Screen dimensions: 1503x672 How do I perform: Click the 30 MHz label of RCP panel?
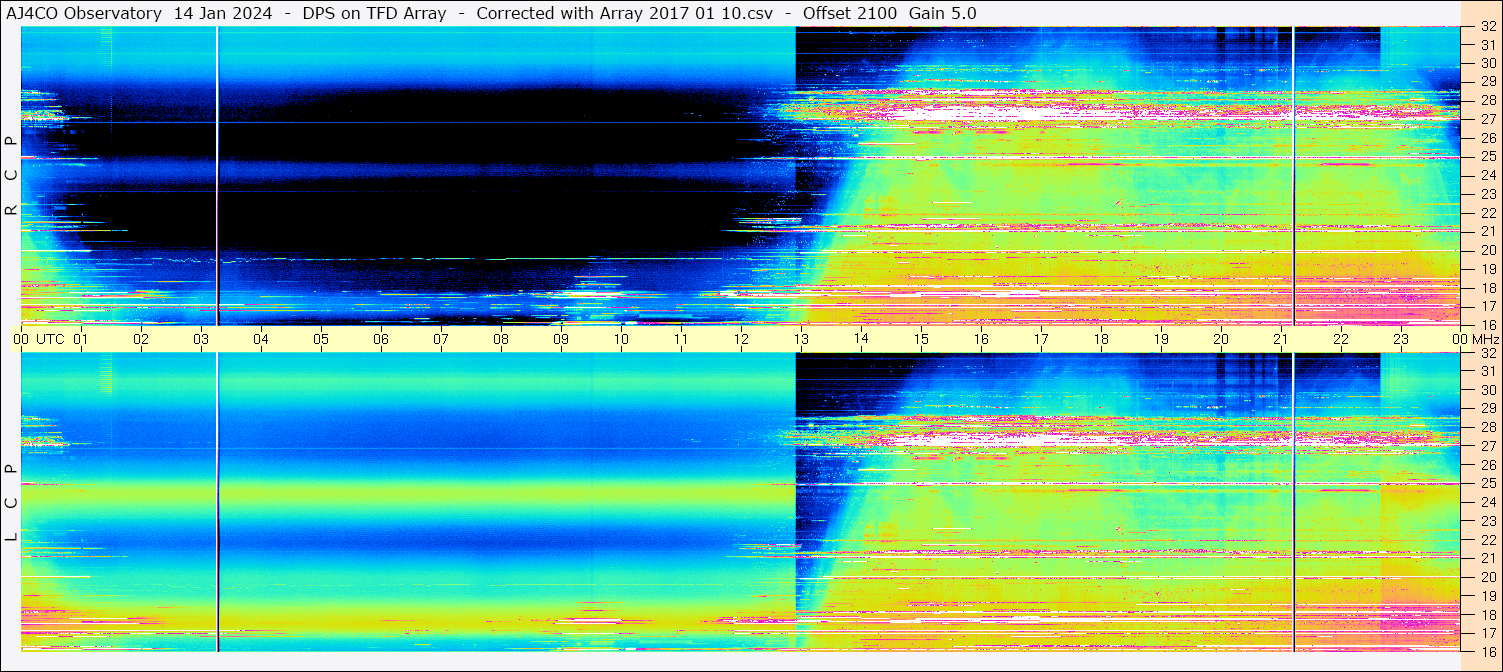pyautogui.click(x=1488, y=63)
